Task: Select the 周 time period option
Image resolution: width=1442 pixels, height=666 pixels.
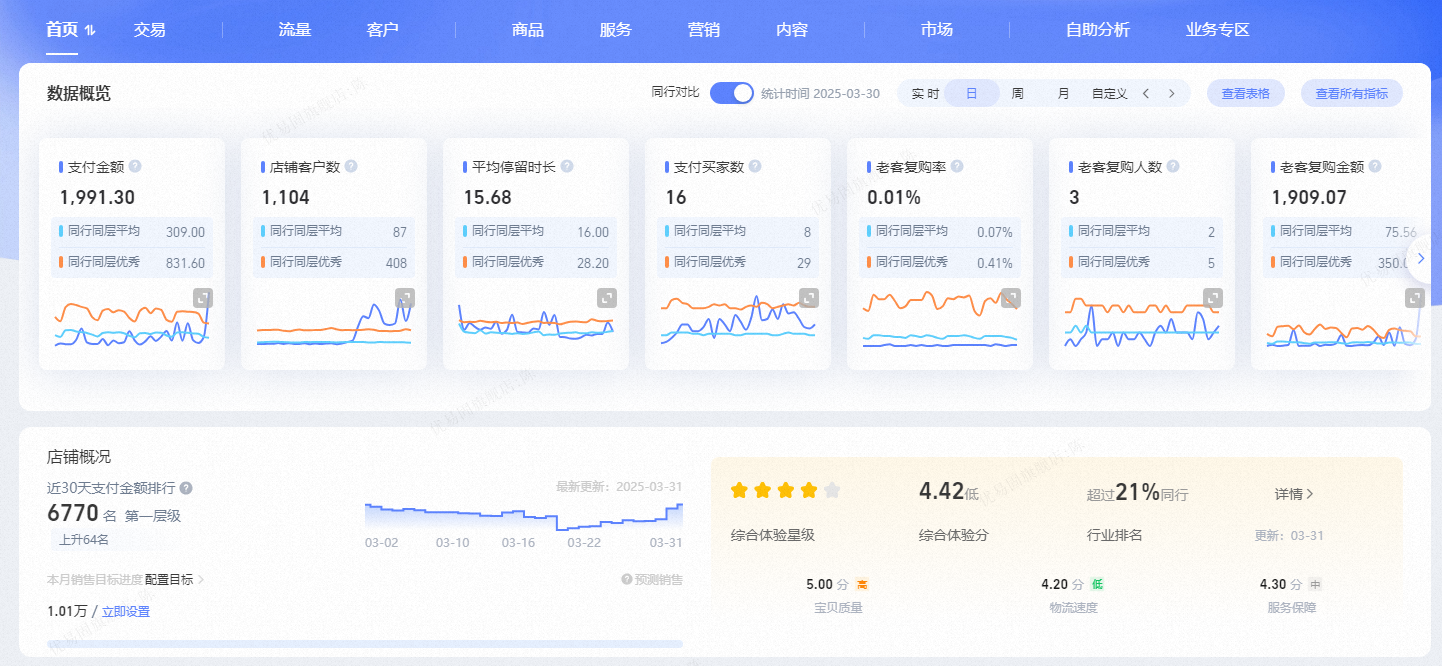Action: (1017, 93)
